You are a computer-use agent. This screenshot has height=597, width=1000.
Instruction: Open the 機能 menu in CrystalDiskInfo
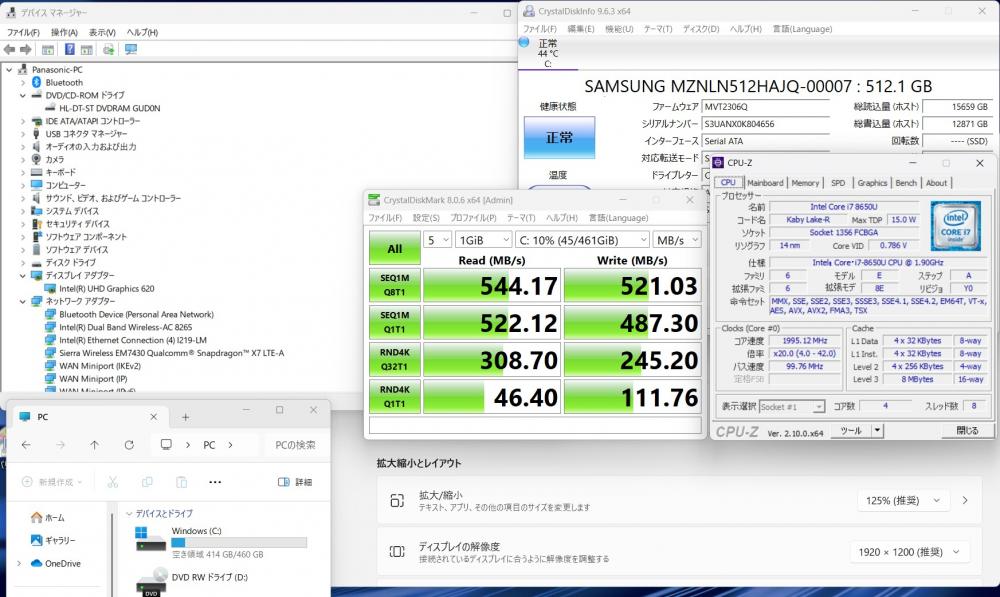coord(619,29)
